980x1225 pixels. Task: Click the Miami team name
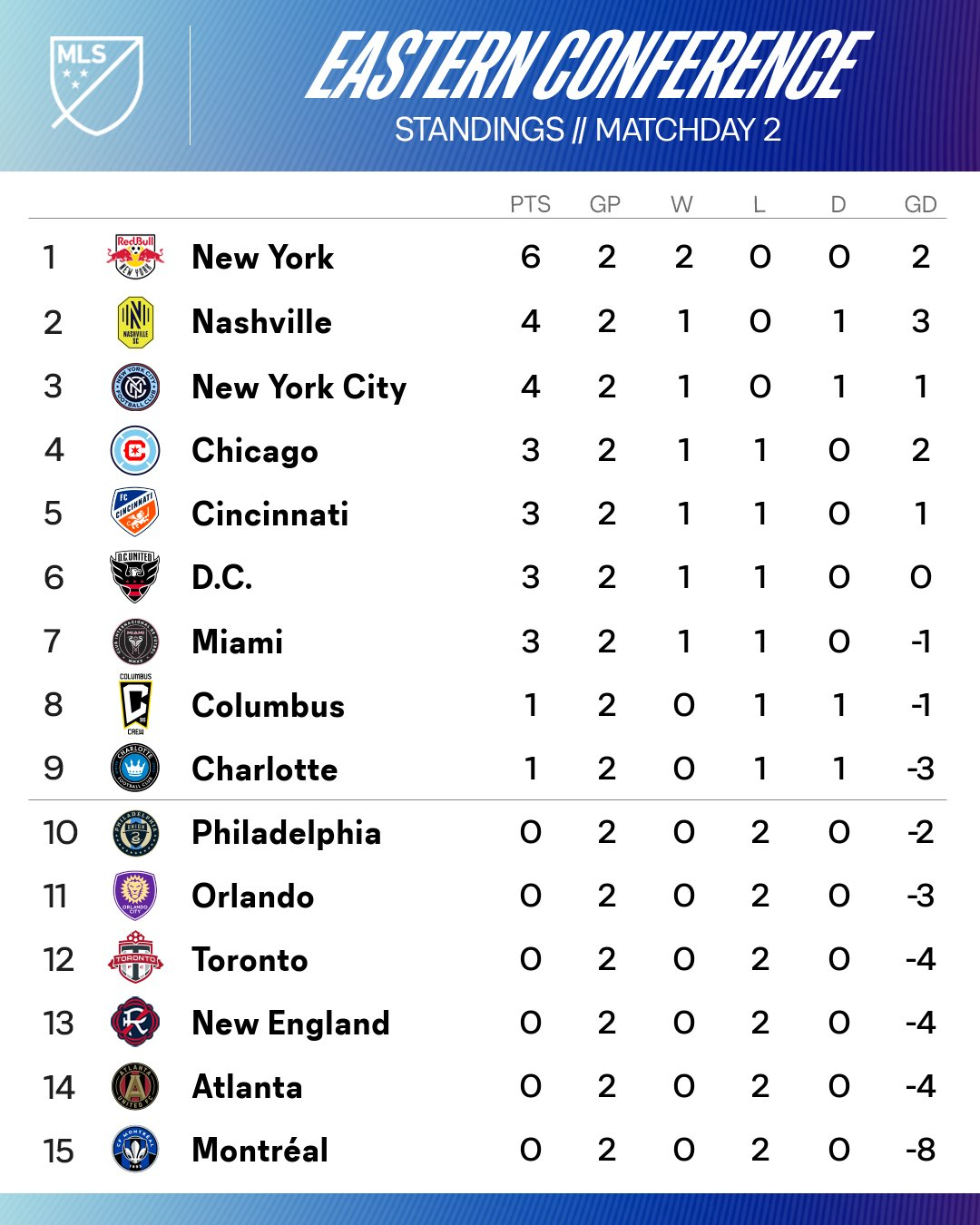(237, 642)
